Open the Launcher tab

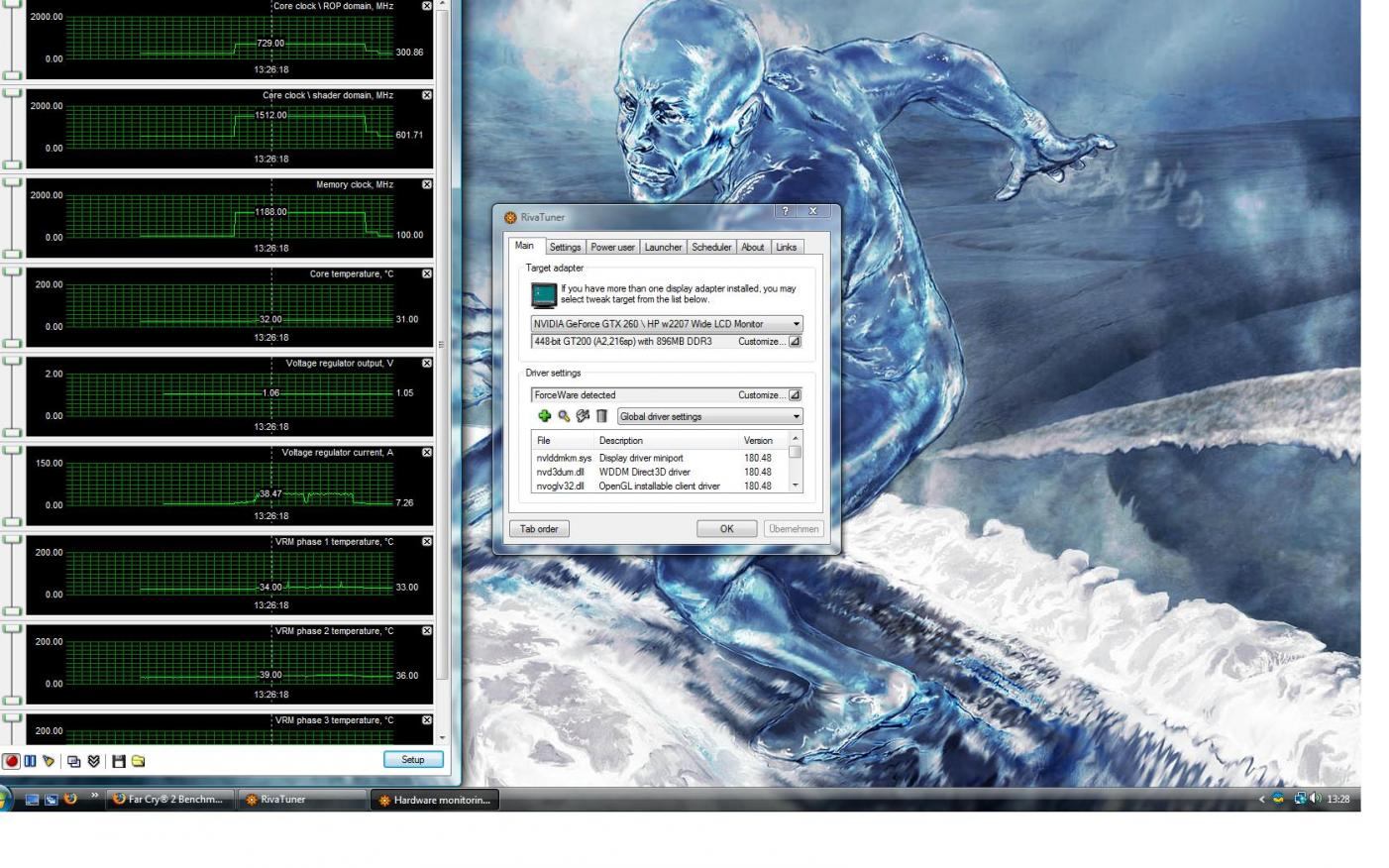(663, 247)
